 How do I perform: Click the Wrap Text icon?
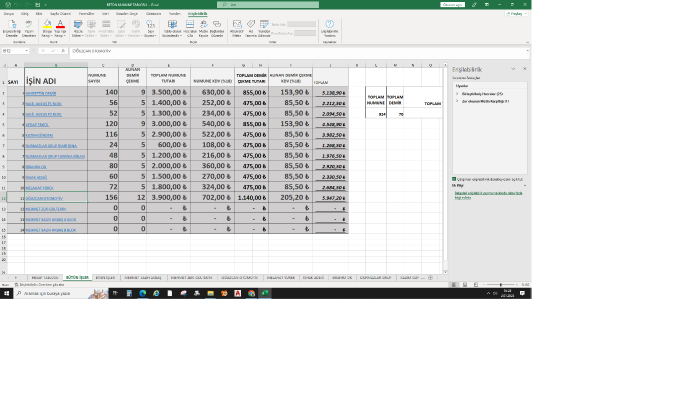click(x=204, y=25)
